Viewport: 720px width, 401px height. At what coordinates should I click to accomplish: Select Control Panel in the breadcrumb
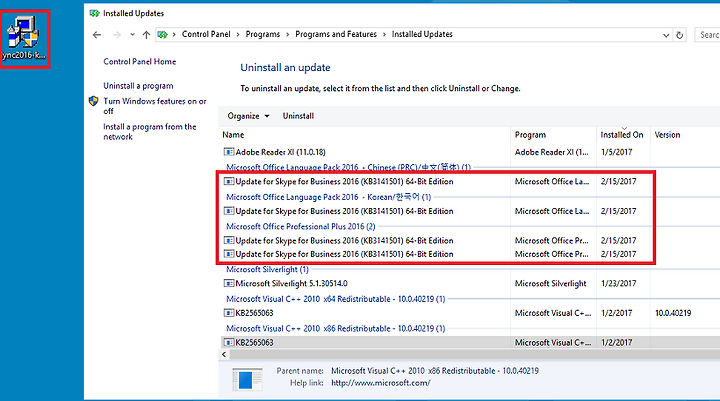tap(206, 34)
